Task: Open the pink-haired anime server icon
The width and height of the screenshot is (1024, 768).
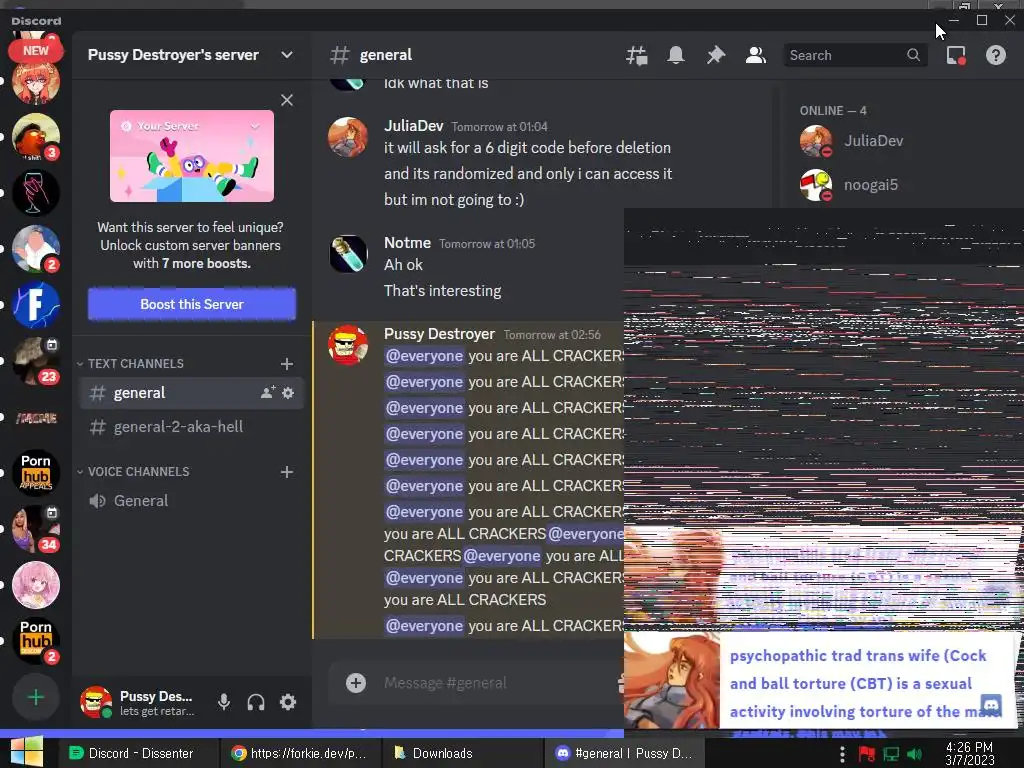Action: coord(36,585)
